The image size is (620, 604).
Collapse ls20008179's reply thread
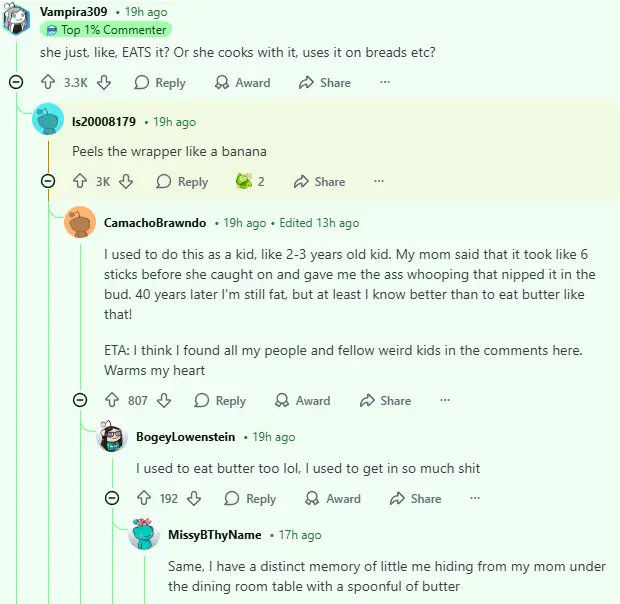48,181
